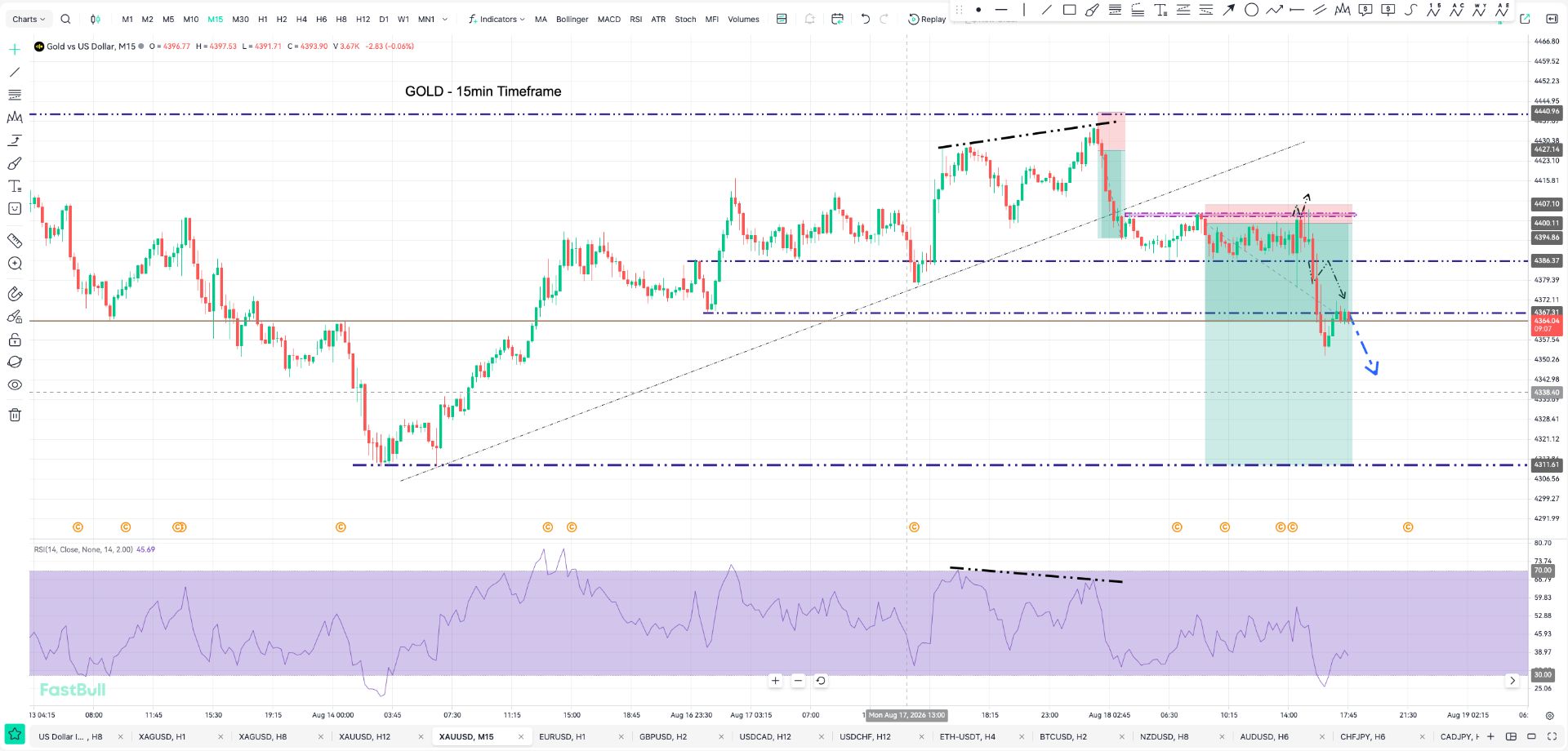Open the chart templates icon
The image size is (1568, 751).
(782, 19)
